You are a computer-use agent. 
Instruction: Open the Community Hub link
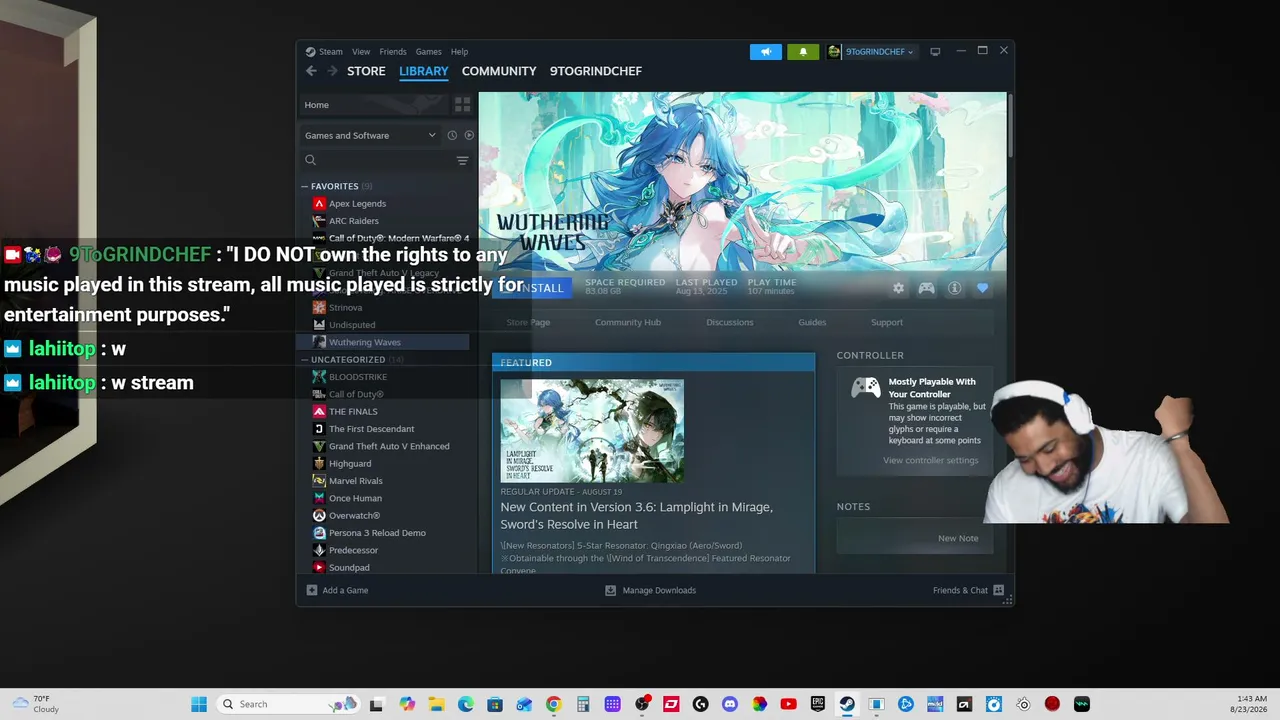[x=628, y=322]
